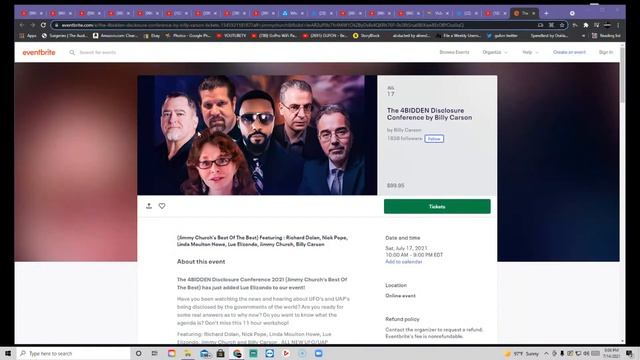
Task: Open Cortana circle icon on taskbar
Action: [x=138, y=353]
